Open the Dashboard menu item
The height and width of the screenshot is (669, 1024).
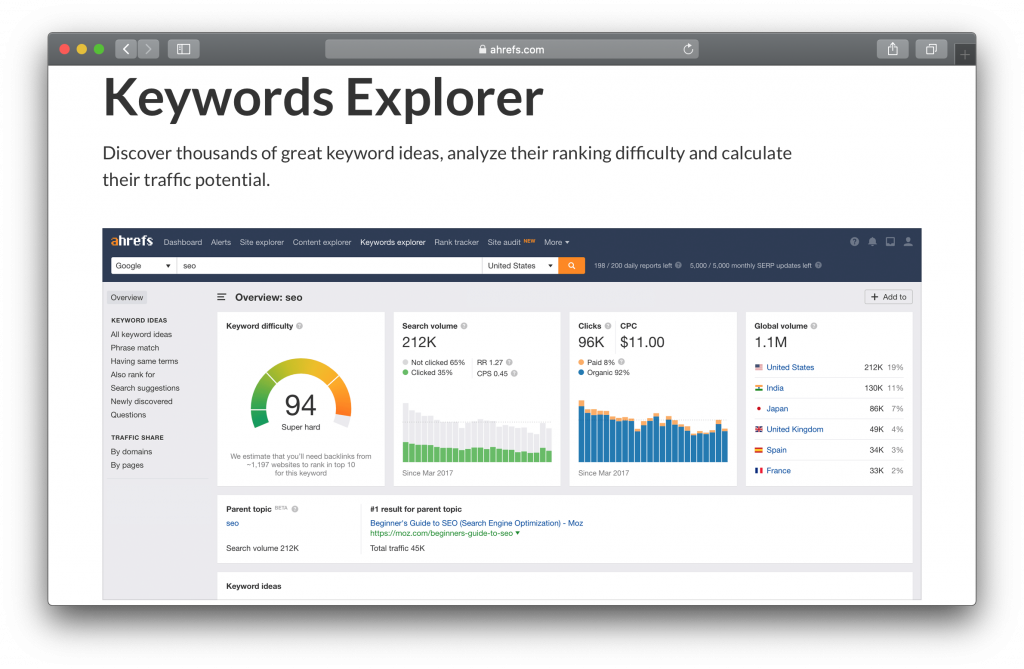(x=183, y=242)
